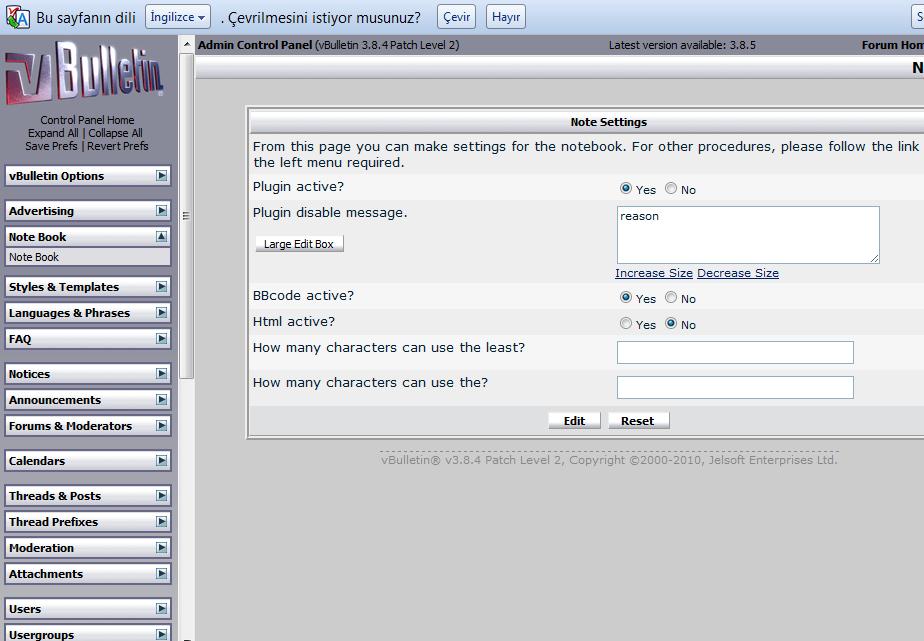Click the translate icon in top bar
This screenshot has width=924, height=641.
coord(17,17)
